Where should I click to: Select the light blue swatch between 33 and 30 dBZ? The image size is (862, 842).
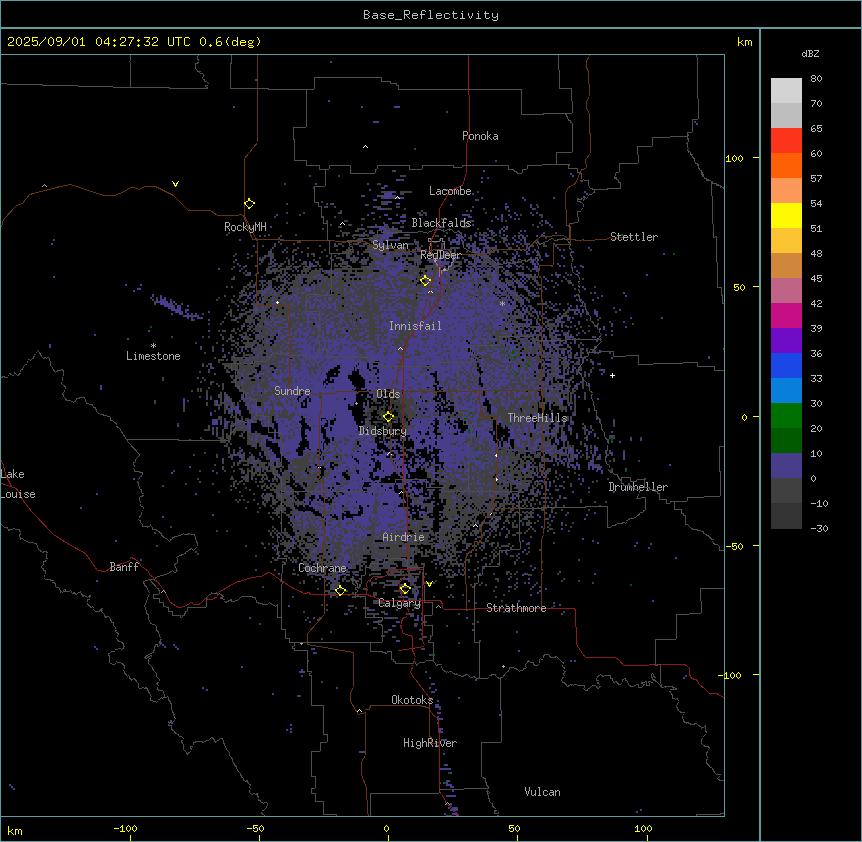pos(786,391)
